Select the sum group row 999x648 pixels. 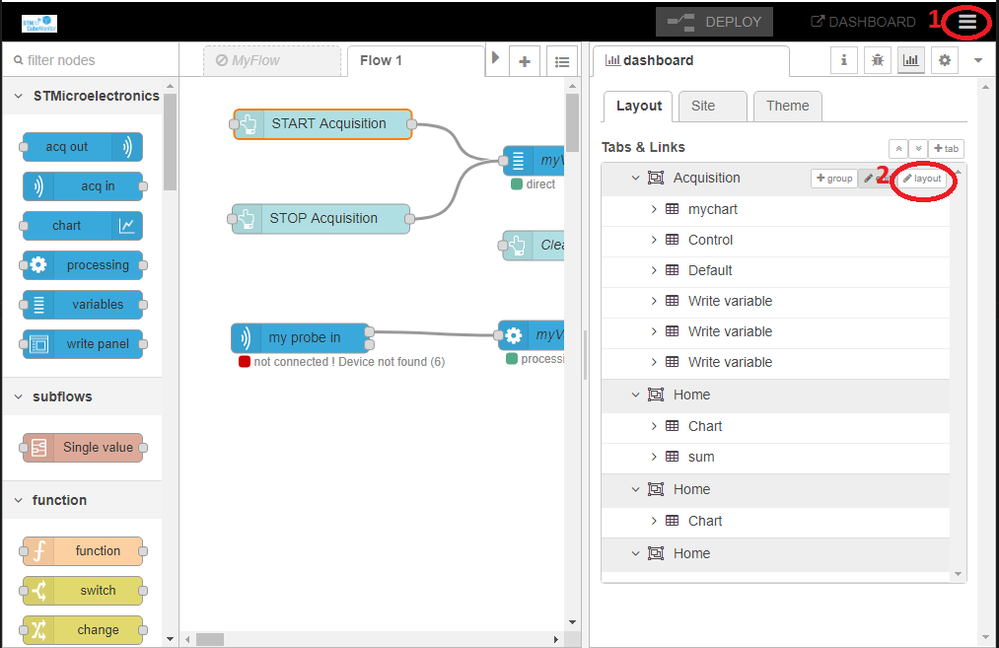(x=775, y=457)
